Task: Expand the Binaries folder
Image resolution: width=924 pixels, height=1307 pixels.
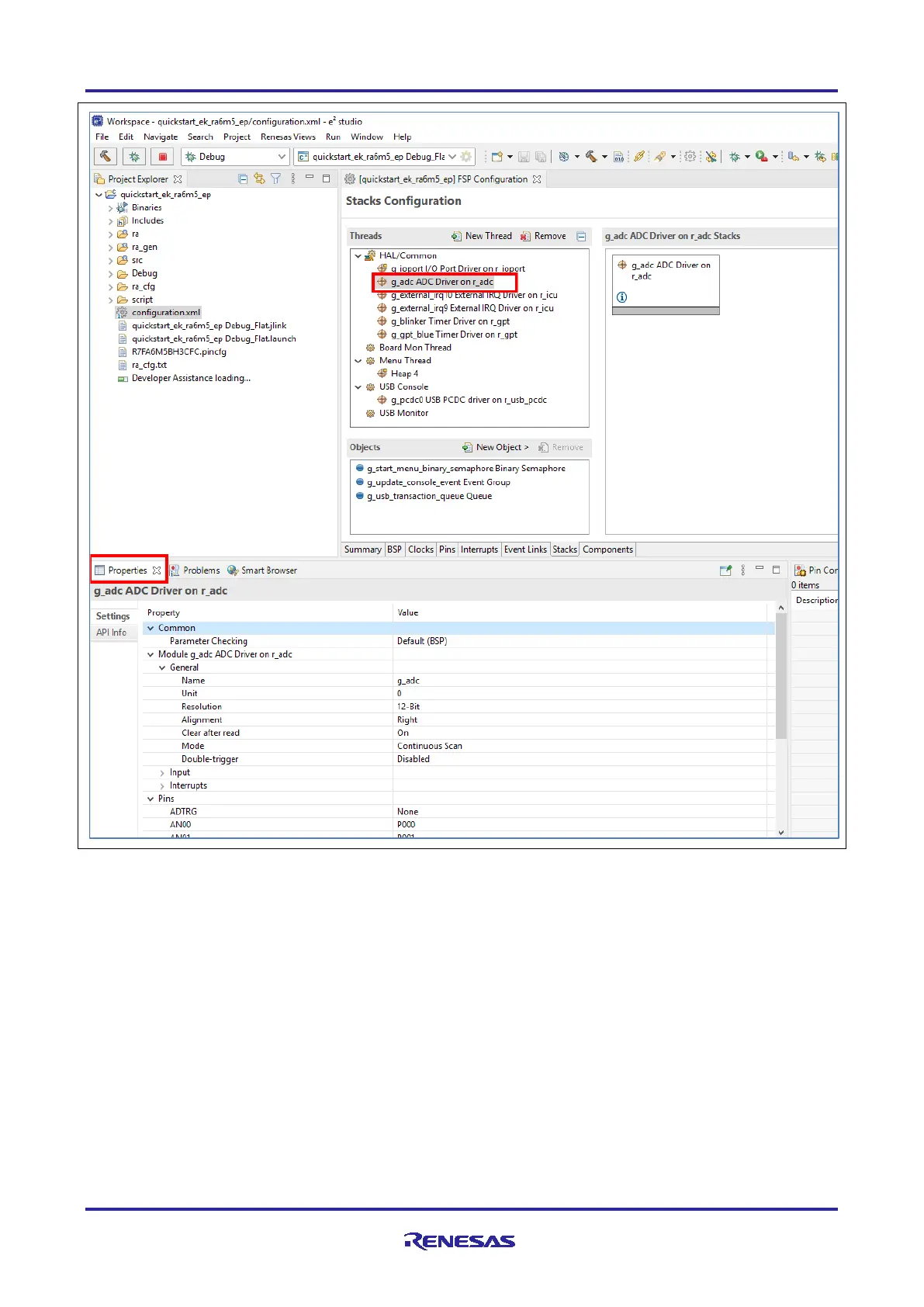Action: 110,208
